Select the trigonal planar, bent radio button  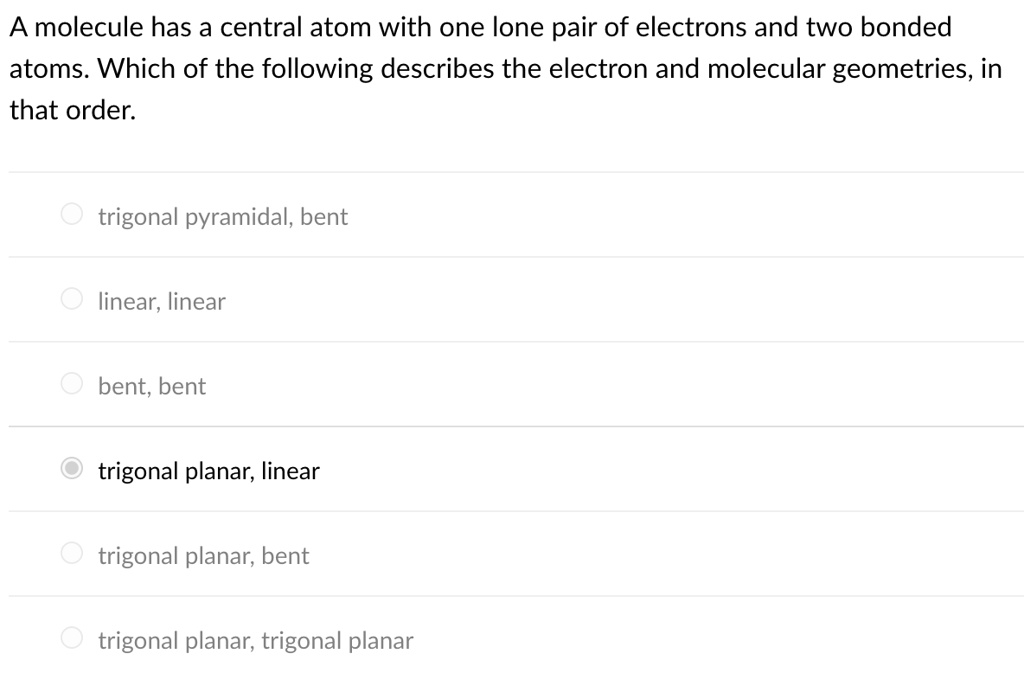coord(70,552)
